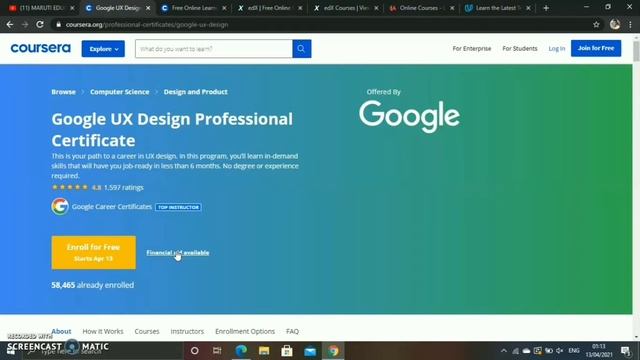
Task: Open Task View on the taskbar
Action: (x=217, y=351)
